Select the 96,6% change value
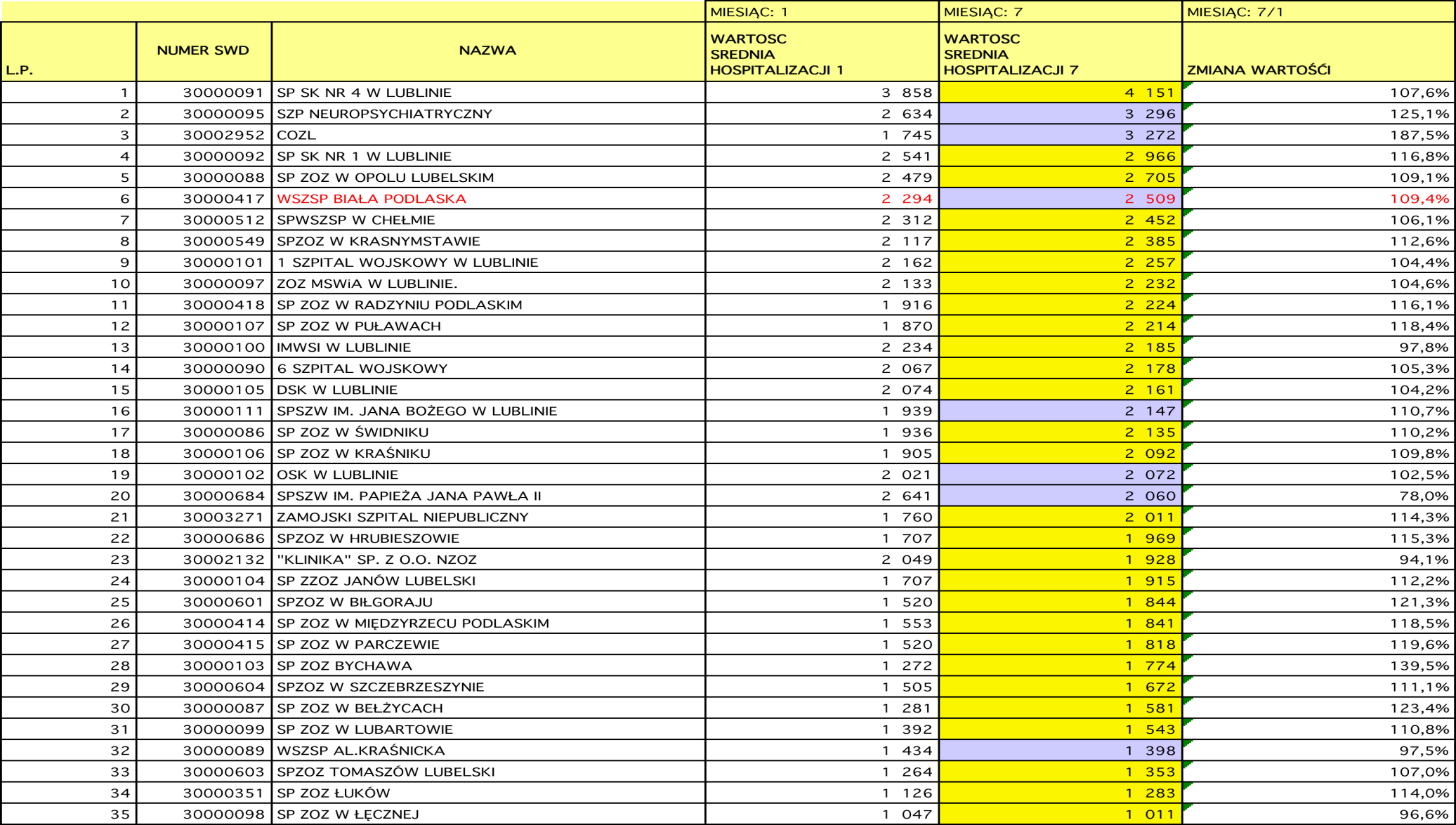The image size is (1456, 825). [1318, 814]
